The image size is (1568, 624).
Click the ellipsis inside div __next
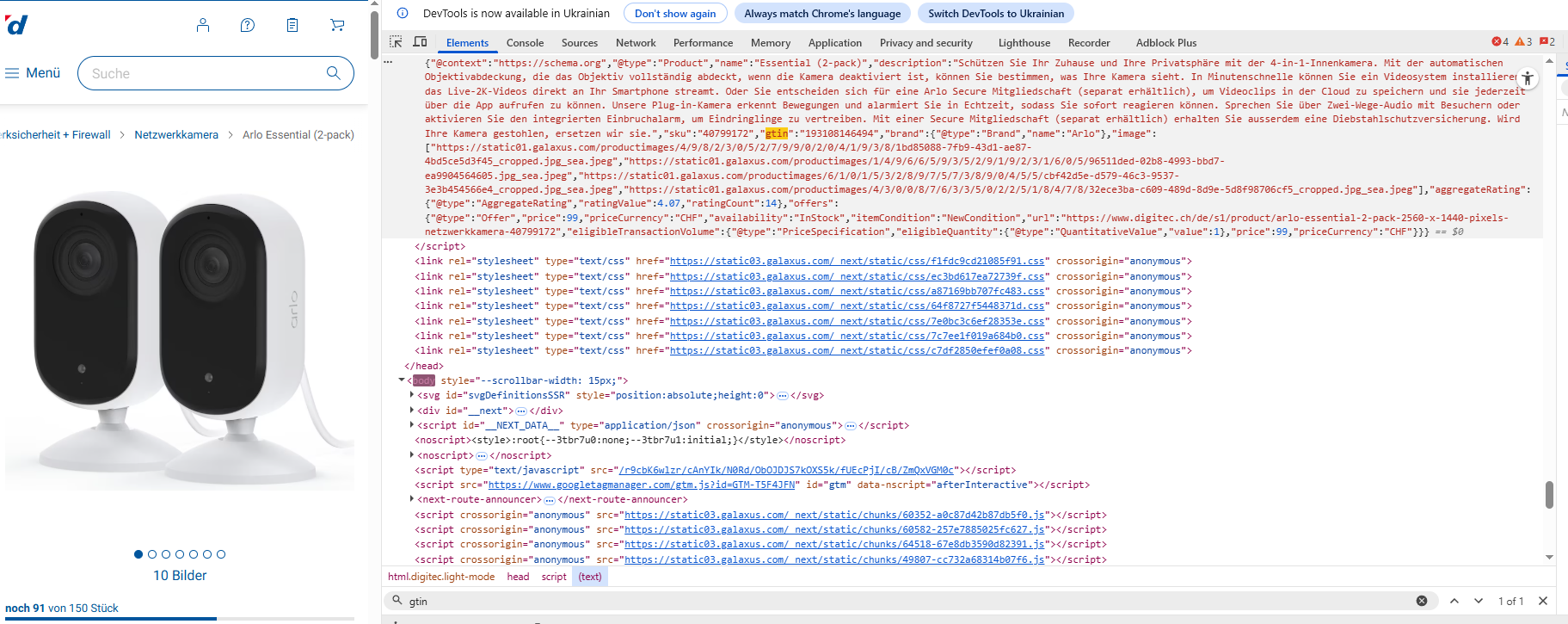click(x=521, y=411)
